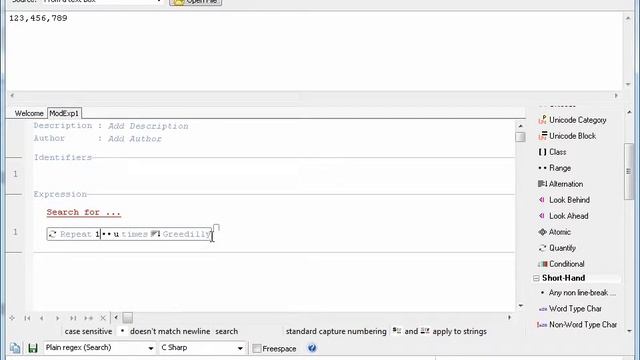The width and height of the screenshot is (640, 360).
Task: Toggle the doesn't match newline option
Action: click(x=170, y=331)
